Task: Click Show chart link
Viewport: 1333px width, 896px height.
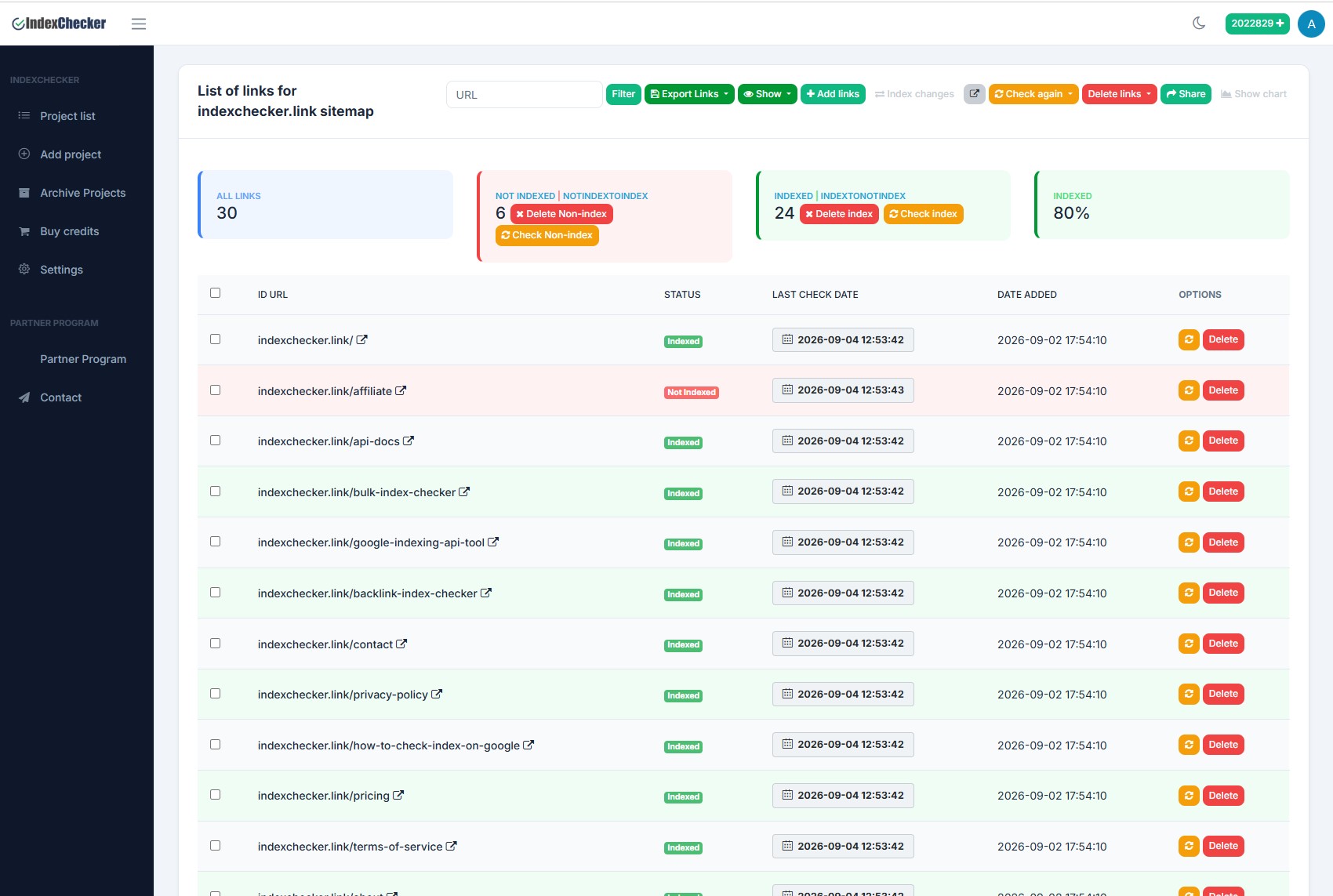Action: [x=1254, y=94]
